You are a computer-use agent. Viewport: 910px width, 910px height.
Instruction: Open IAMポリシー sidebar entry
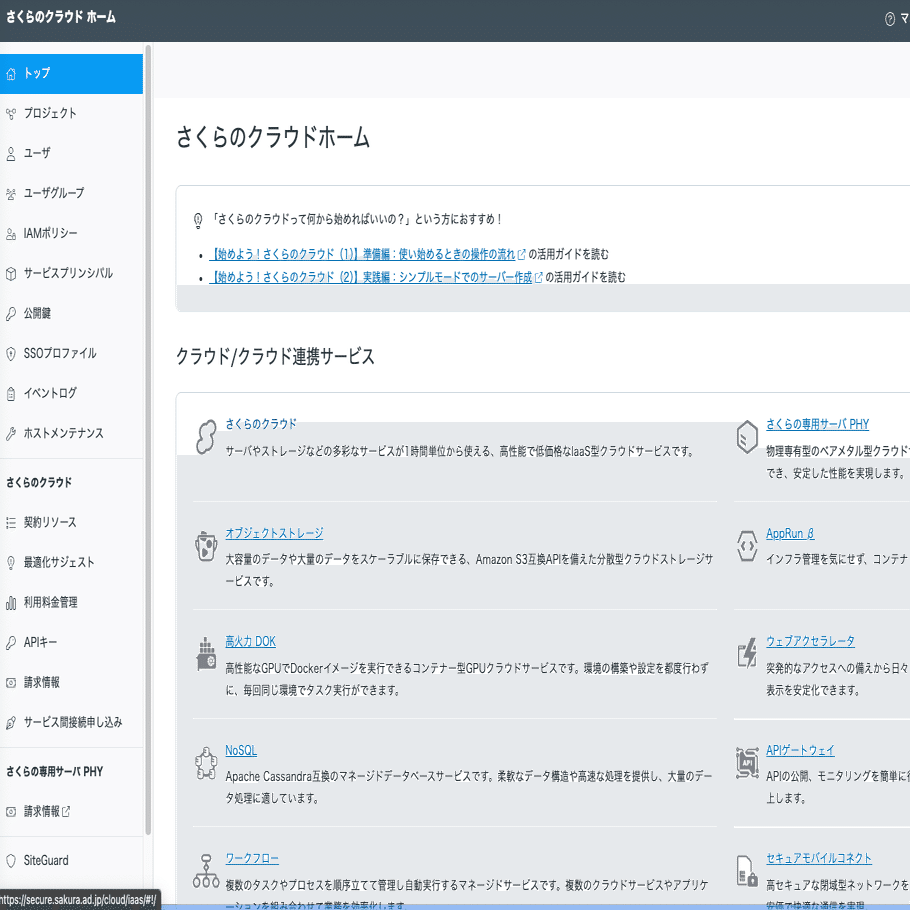point(71,233)
